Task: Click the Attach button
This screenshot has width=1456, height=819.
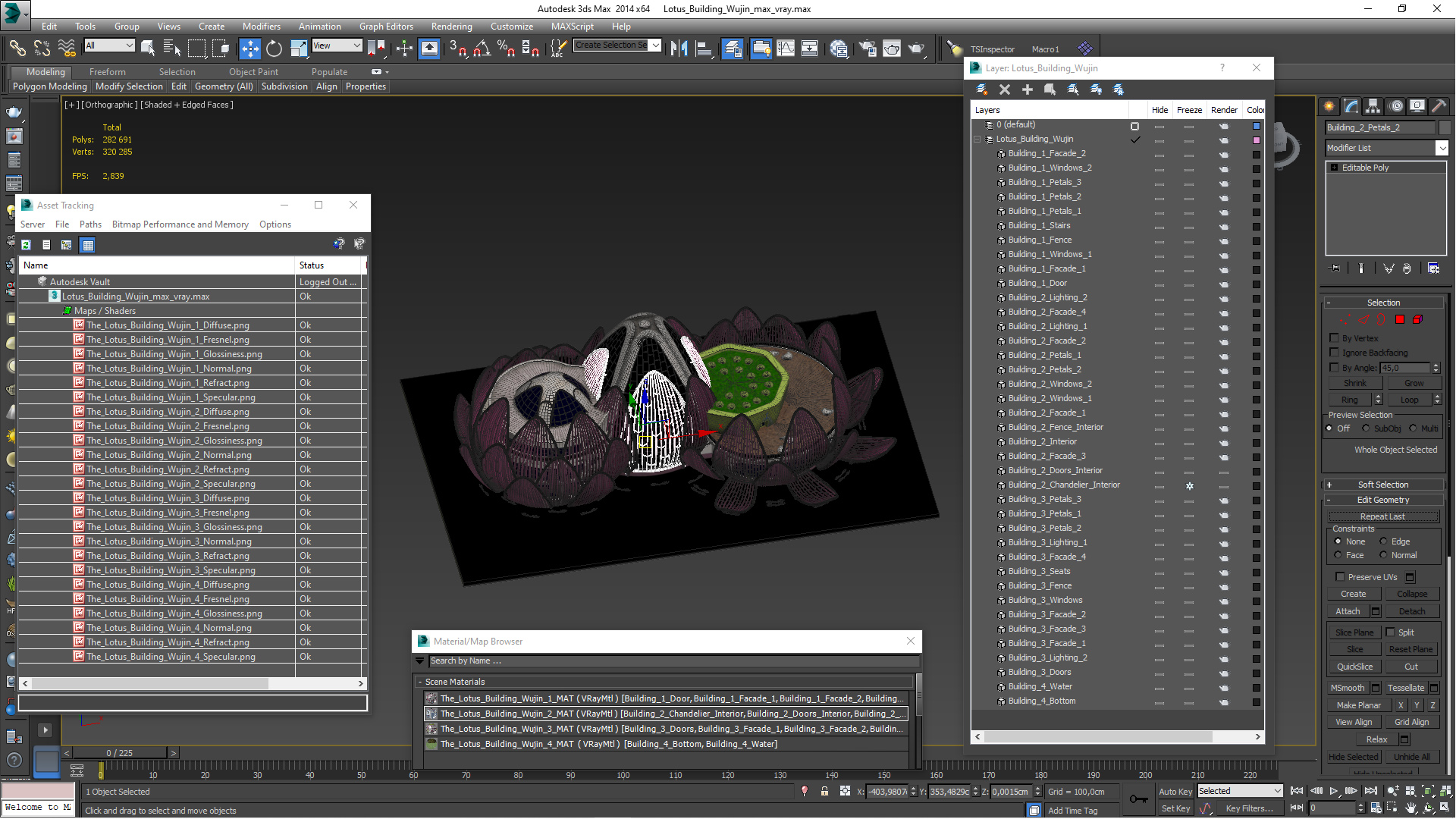Action: click(x=1348, y=611)
